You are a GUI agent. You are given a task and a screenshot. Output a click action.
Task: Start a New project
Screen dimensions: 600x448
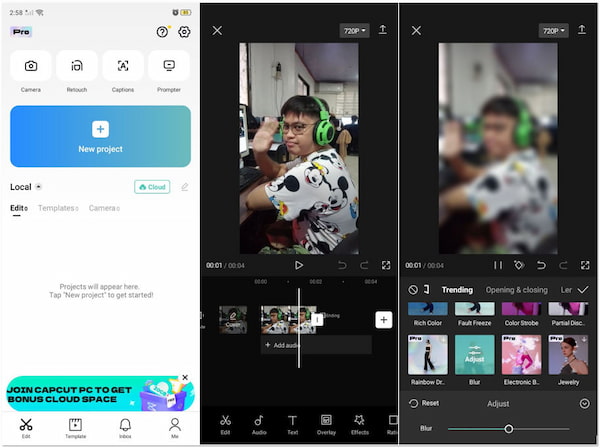(x=100, y=136)
